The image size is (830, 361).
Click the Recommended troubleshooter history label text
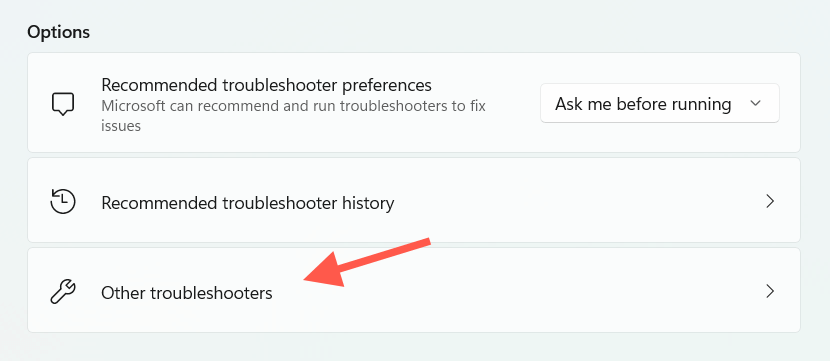[x=248, y=203]
